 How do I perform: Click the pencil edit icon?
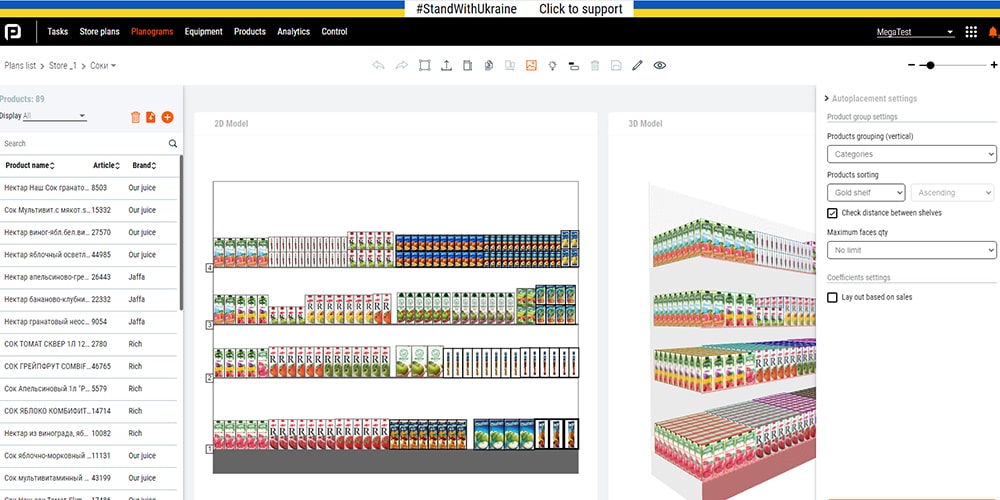tap(637, 65)
